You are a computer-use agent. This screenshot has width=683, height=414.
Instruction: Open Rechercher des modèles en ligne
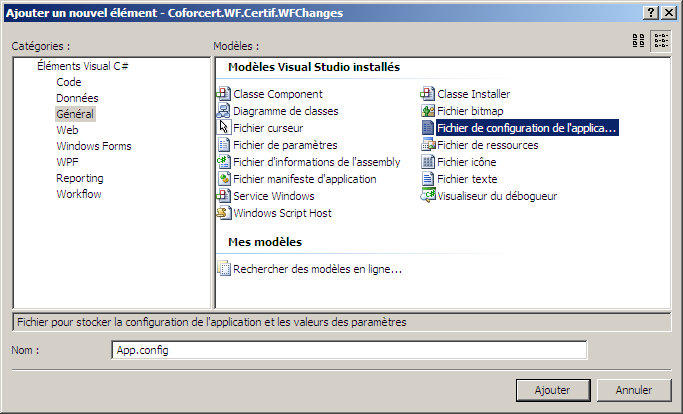[x=317, y=269]
